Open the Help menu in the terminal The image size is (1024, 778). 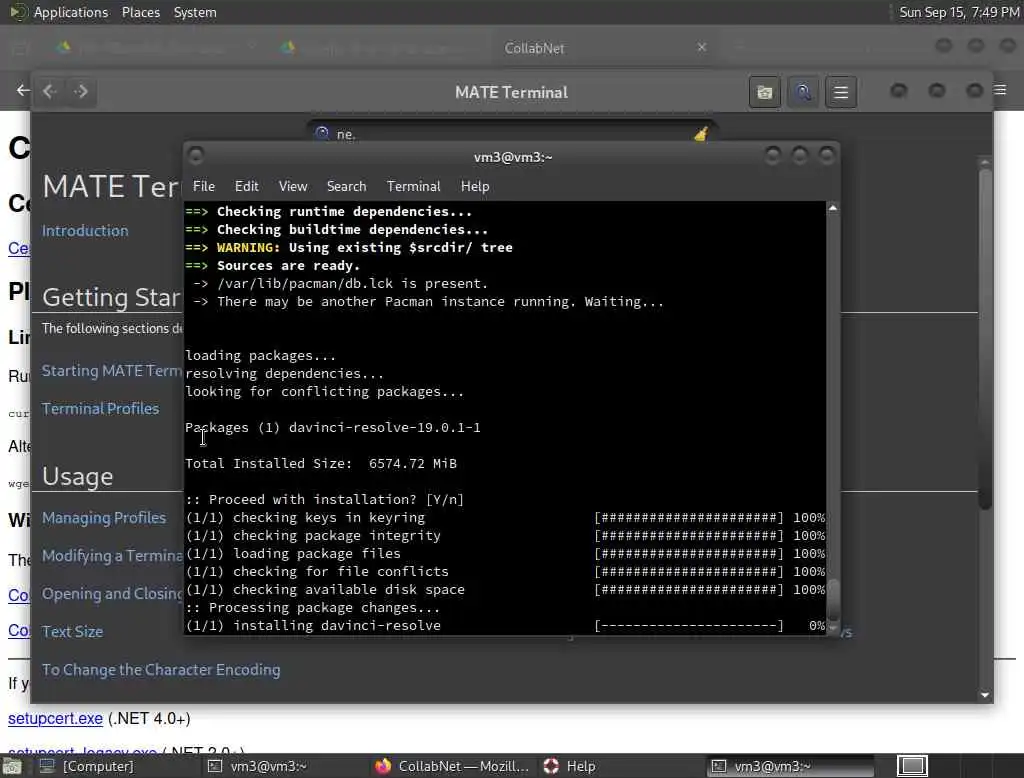tap(475, 186)
